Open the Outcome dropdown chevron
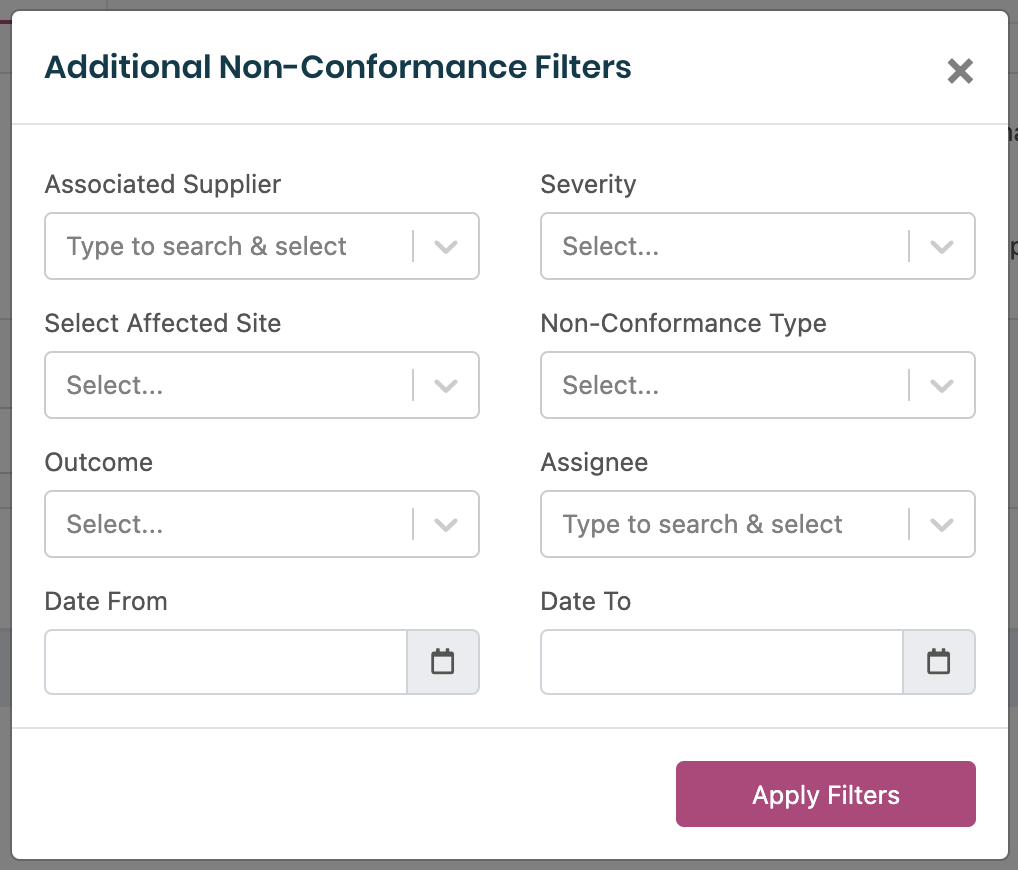Image resolution: width=1018 pixels, height=870 pixels. 446,524
